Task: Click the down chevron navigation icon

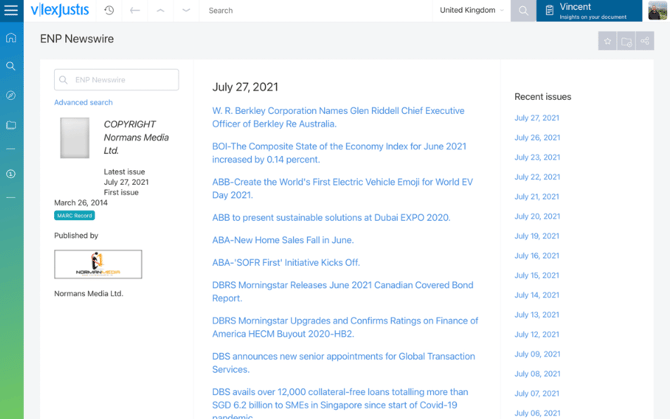Action: pos(186,10)
